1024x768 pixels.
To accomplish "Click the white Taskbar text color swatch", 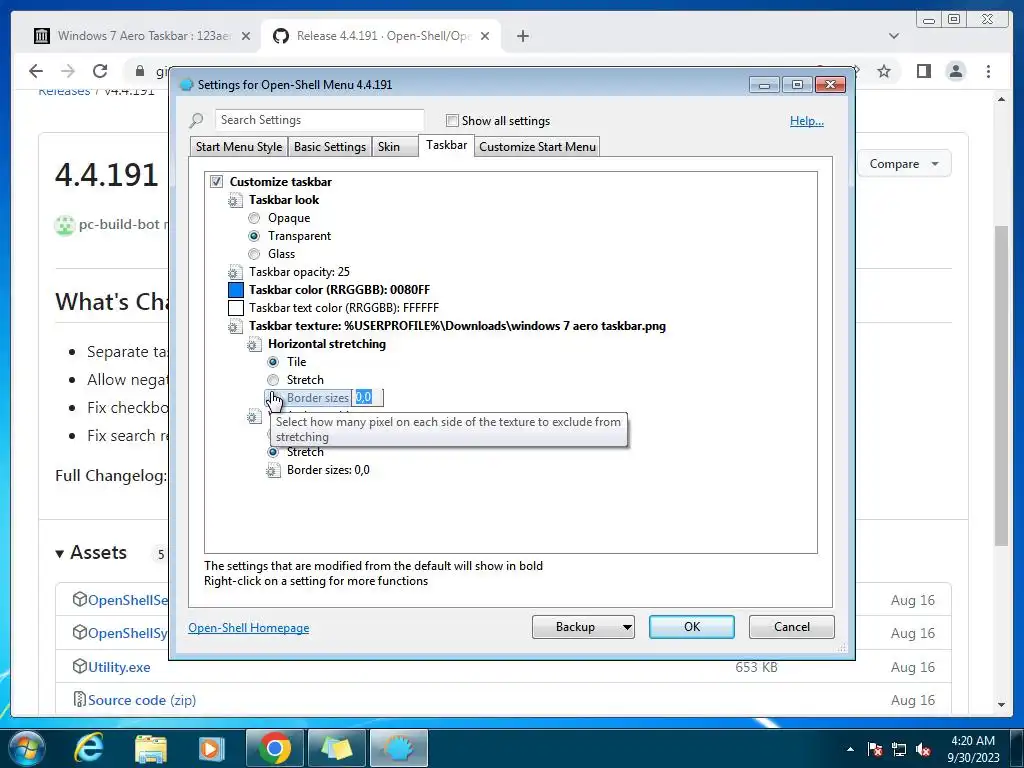I will click(x=236, y=308).
